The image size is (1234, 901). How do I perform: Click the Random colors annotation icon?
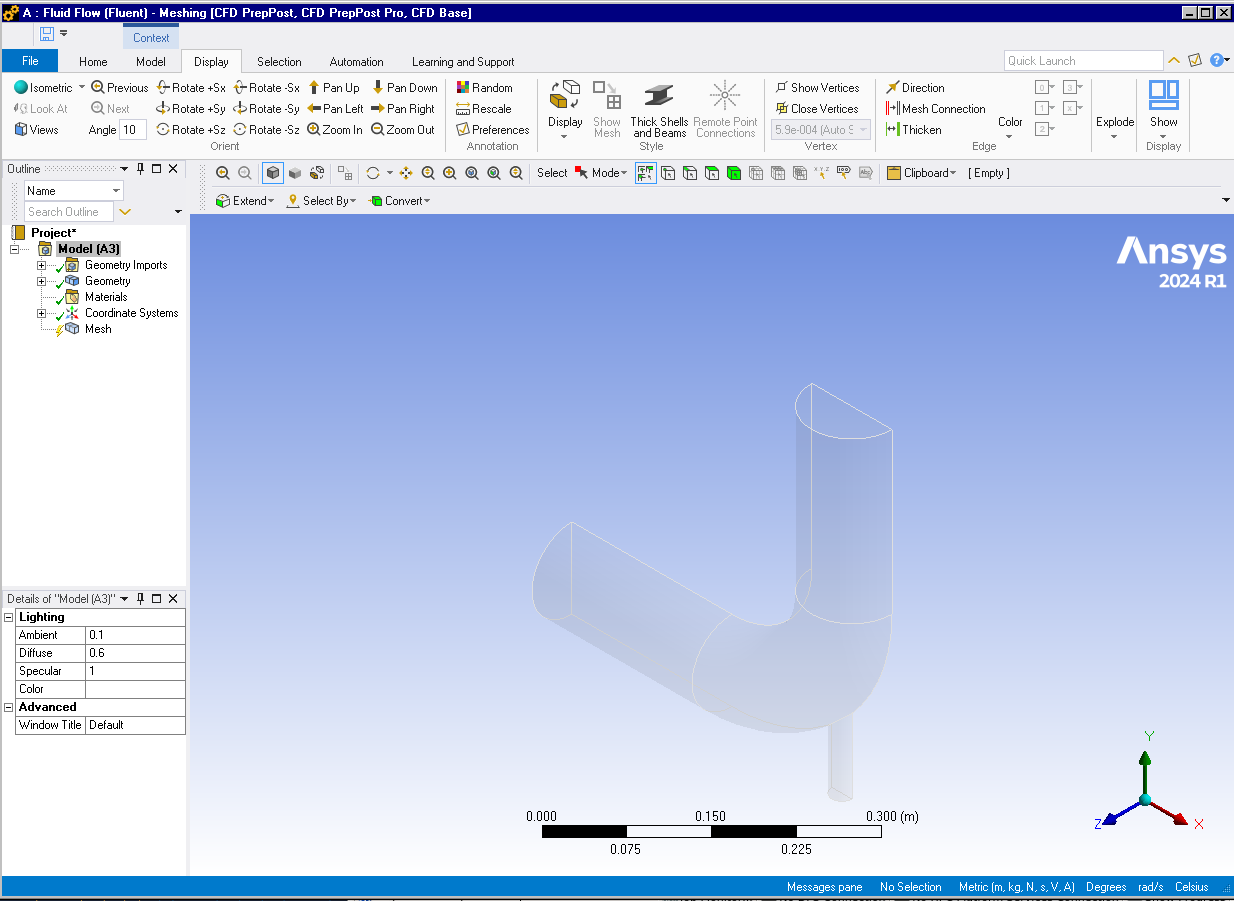pos(464,88)
